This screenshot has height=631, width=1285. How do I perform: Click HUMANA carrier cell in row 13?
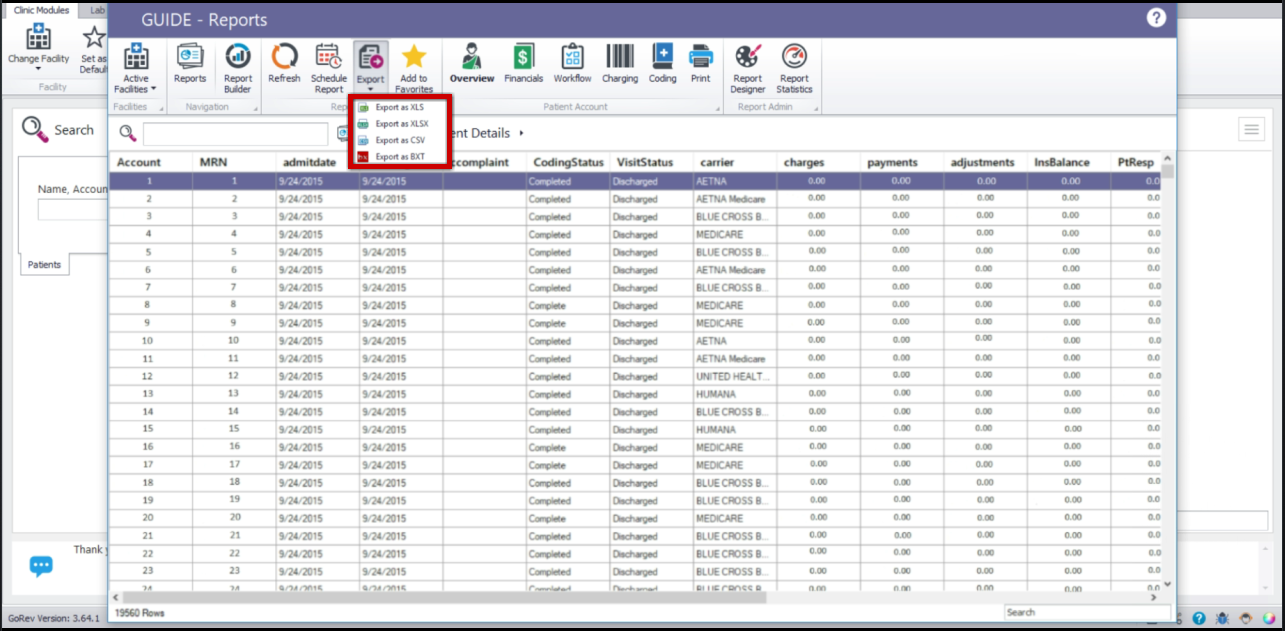coord(735,394)
